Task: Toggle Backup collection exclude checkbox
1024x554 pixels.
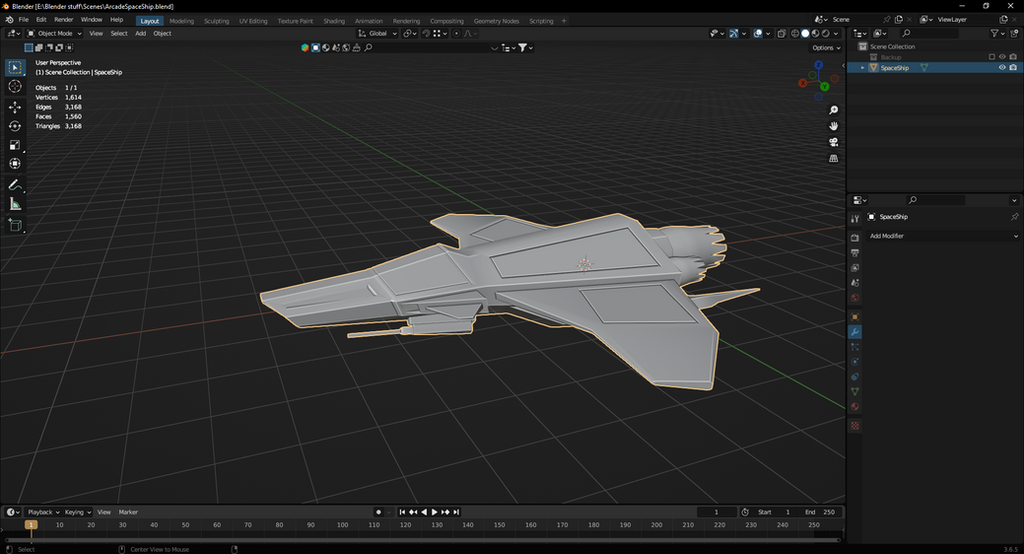Action: 991,57
